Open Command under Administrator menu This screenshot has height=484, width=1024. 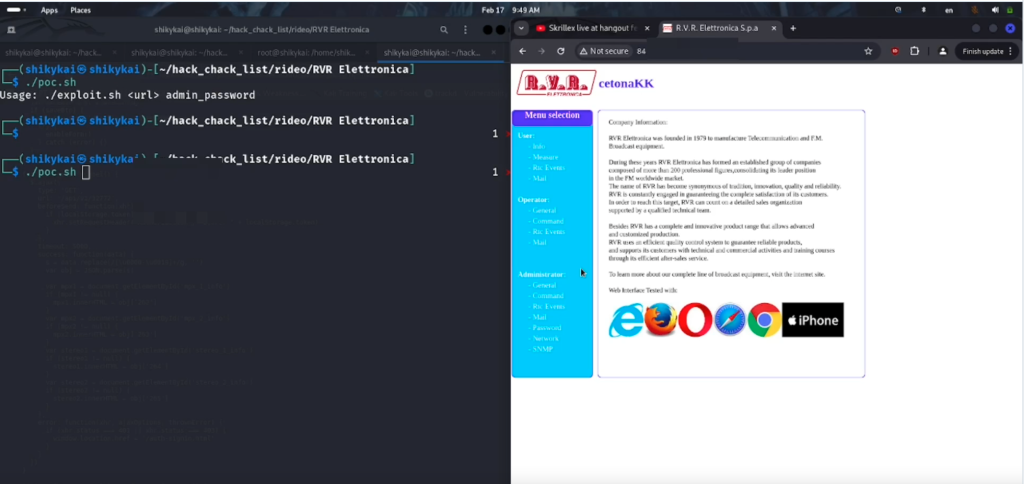click(x=546, y=295)
